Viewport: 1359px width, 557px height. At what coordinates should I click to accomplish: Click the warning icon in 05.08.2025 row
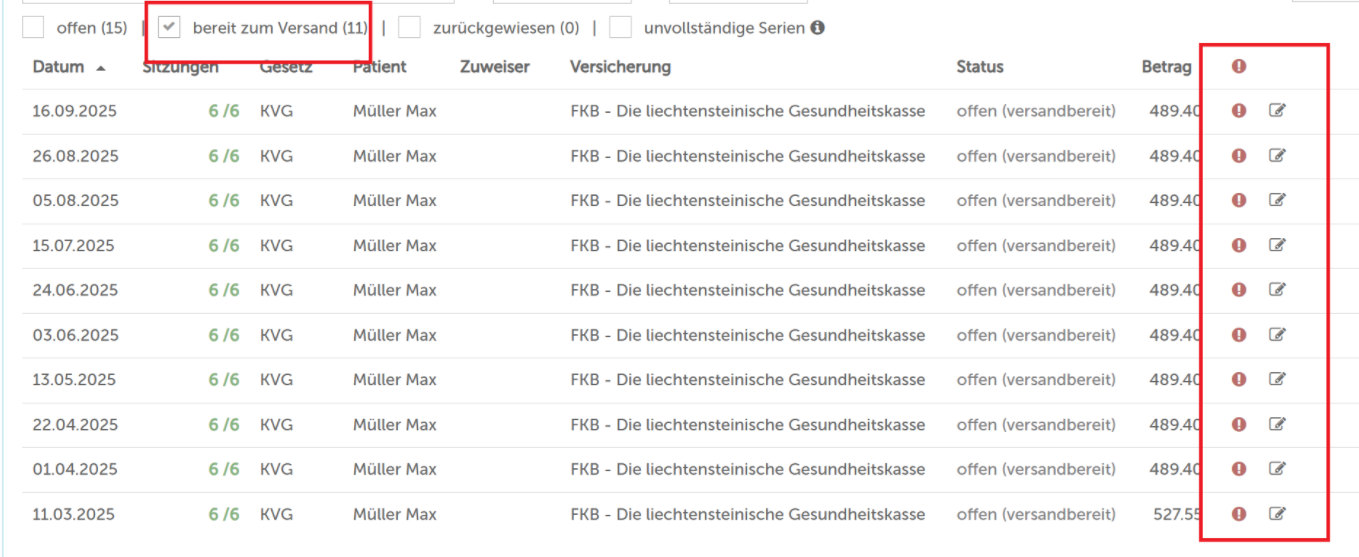tap(1239, 200)
